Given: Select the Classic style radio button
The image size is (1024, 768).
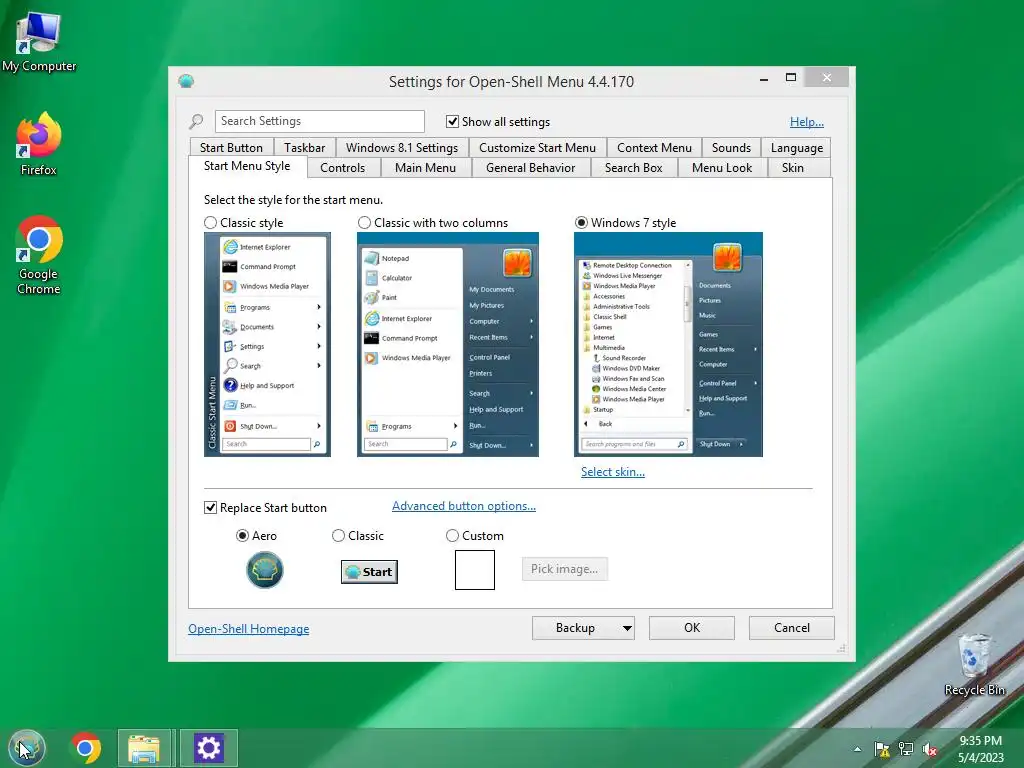Looking at the screenshot, I should click(210, 223).
